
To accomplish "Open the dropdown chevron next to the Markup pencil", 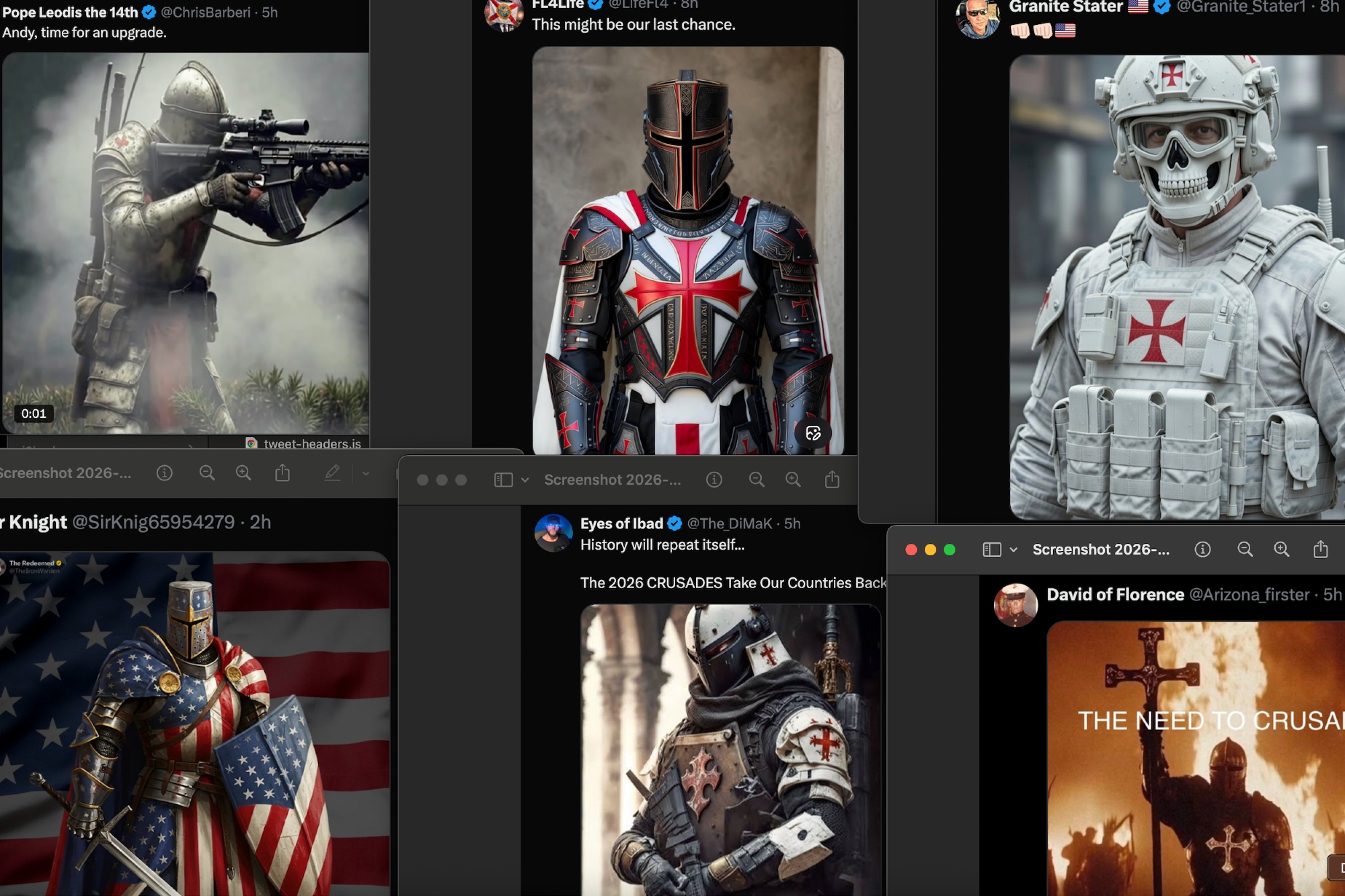I will coord(366,473).
